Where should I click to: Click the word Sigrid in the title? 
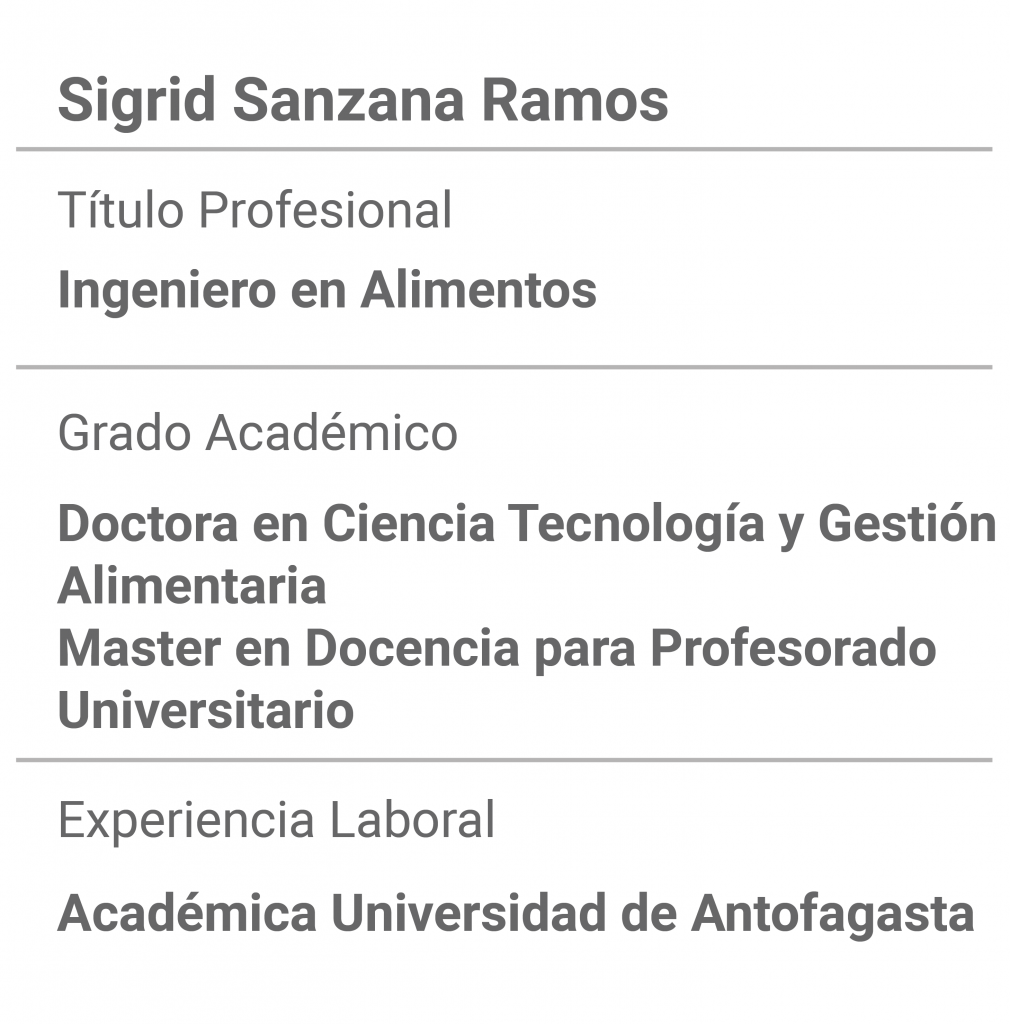(x=136, y=101)
